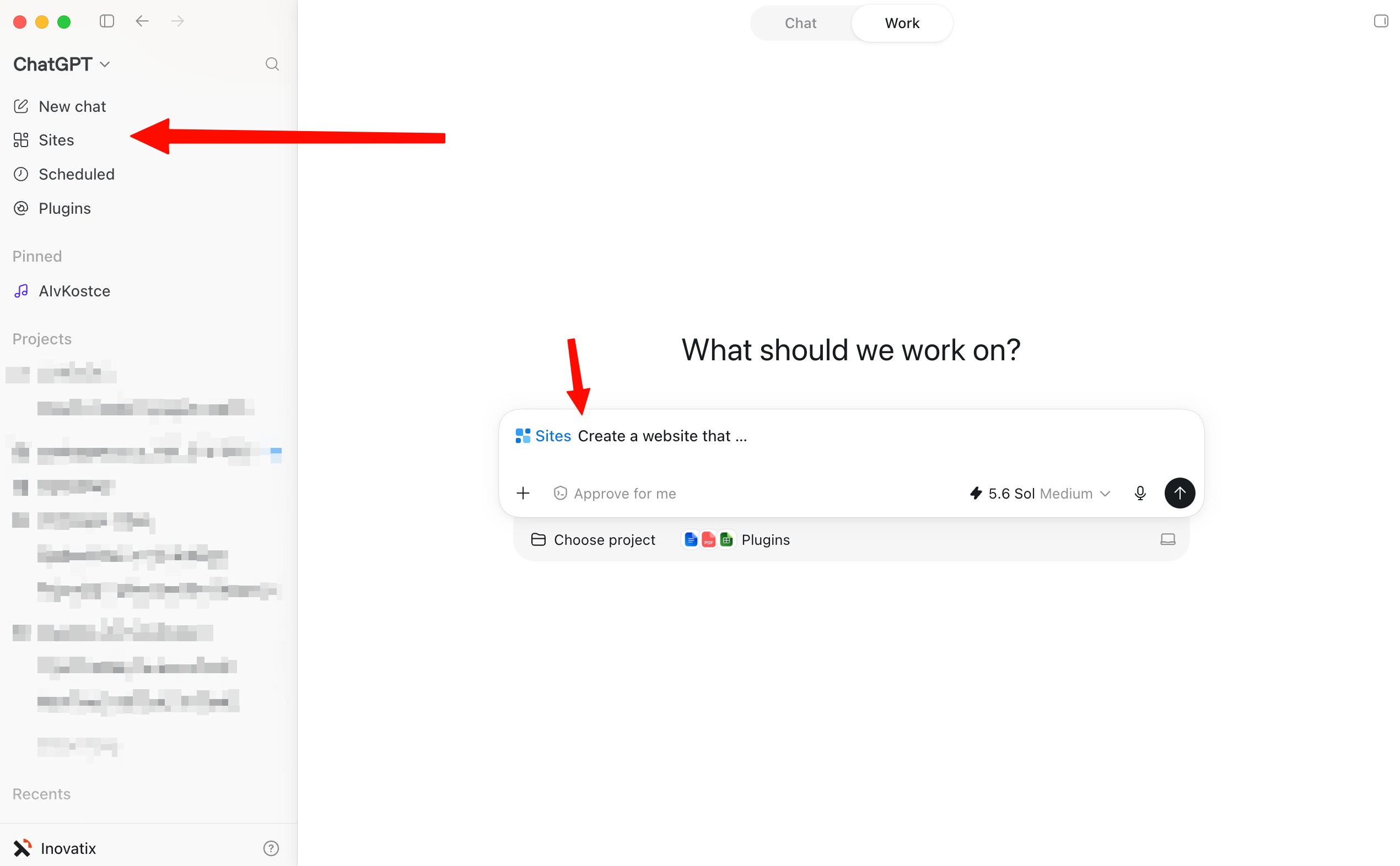Go back with the left arrow
Image resolution: width=1400 pixels, height=866 pixels.
[142, 22]
